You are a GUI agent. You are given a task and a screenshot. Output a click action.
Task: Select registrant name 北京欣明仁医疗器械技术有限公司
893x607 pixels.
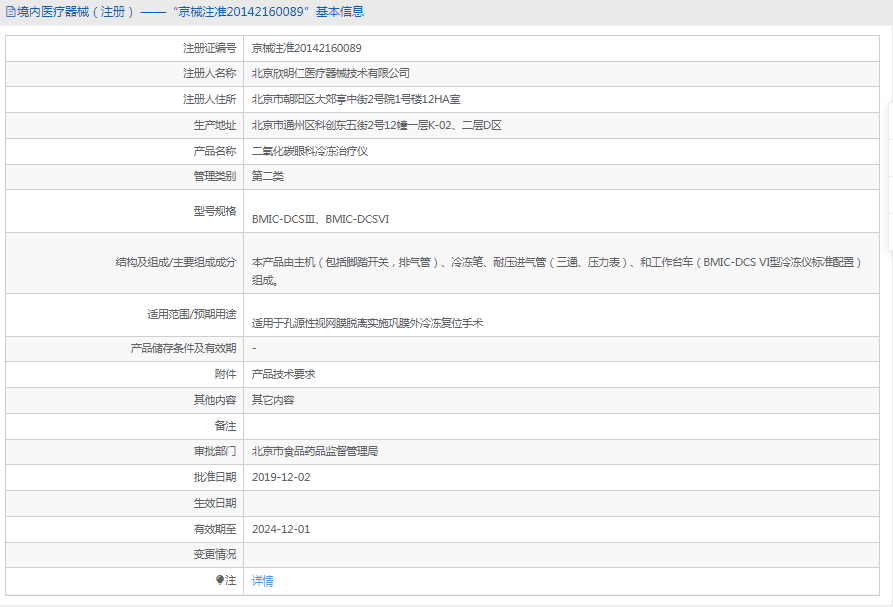[x=330, y=74]
